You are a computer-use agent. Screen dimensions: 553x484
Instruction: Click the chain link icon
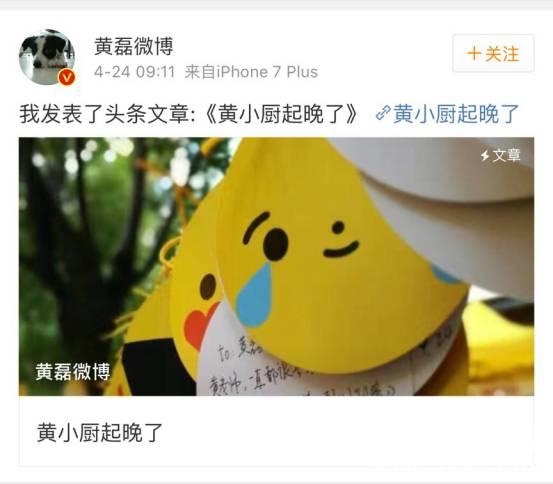pos(383,114)
